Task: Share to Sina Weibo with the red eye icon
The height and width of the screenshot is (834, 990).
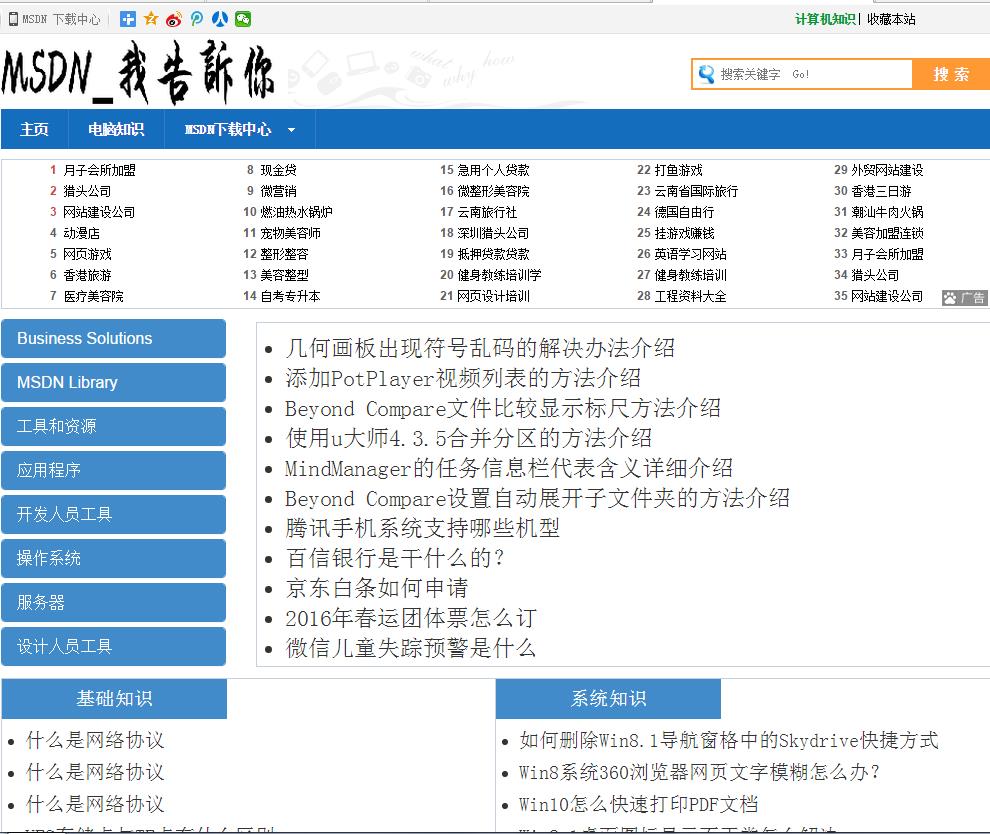Action: tap(174, 20)
